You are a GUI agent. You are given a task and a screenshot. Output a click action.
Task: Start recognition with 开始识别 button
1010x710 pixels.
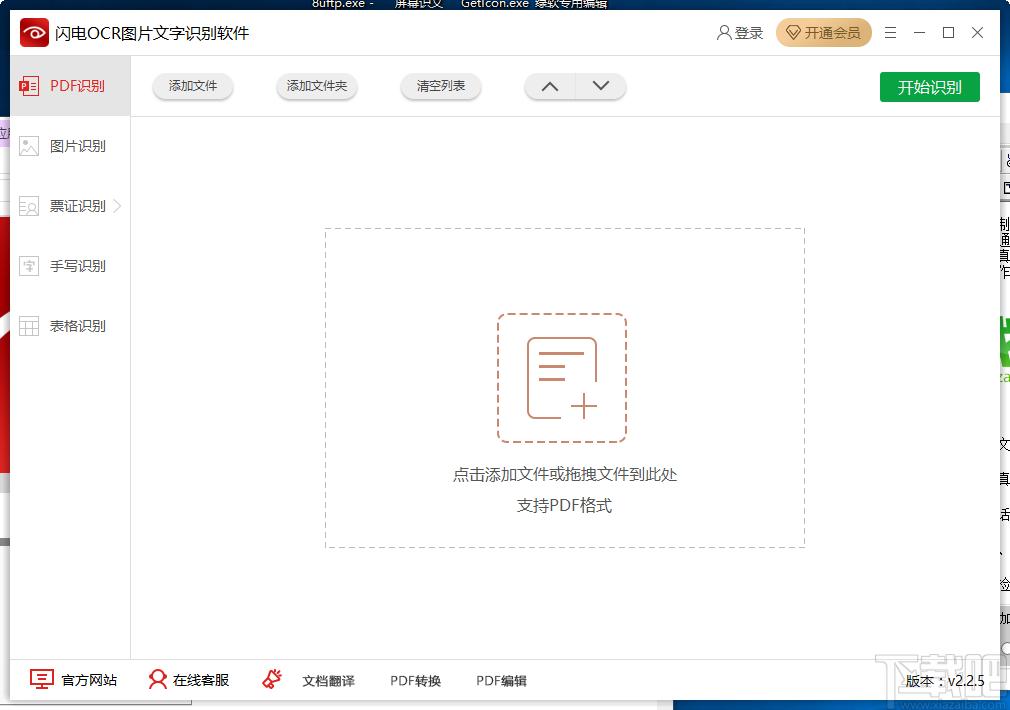(x=929, y=87)
